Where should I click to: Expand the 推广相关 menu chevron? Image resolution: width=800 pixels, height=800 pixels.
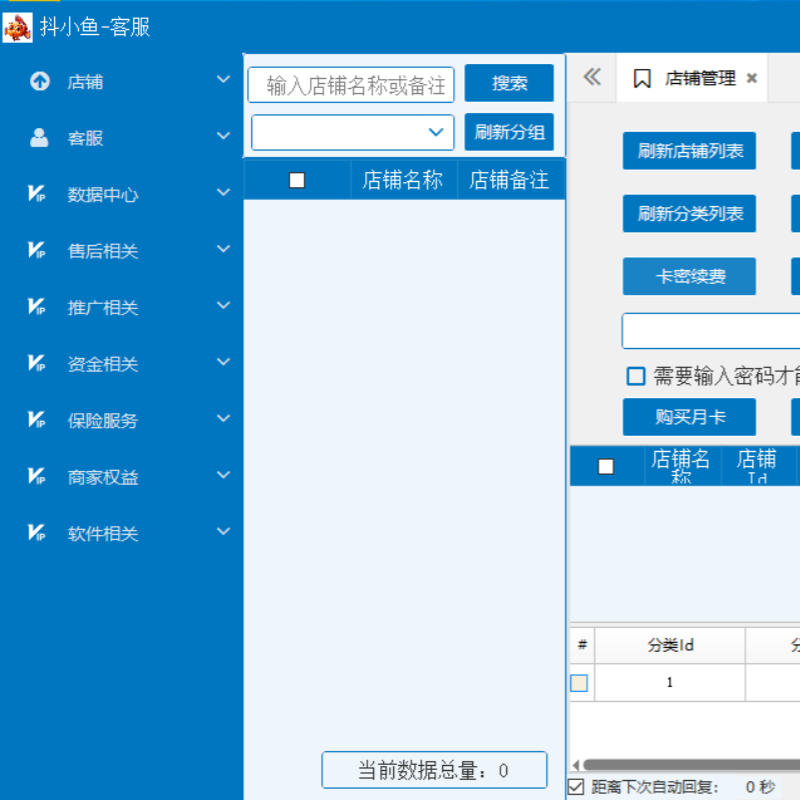point(223,305)
